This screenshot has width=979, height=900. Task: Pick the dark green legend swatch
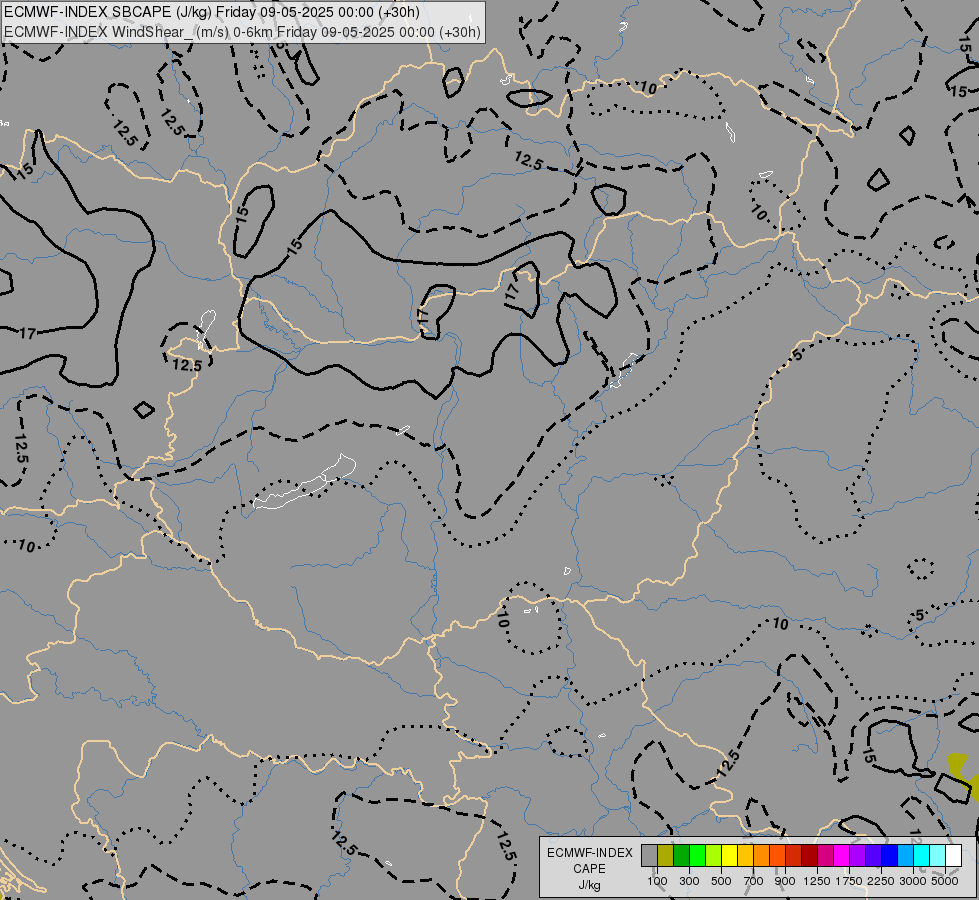[682, 855]
